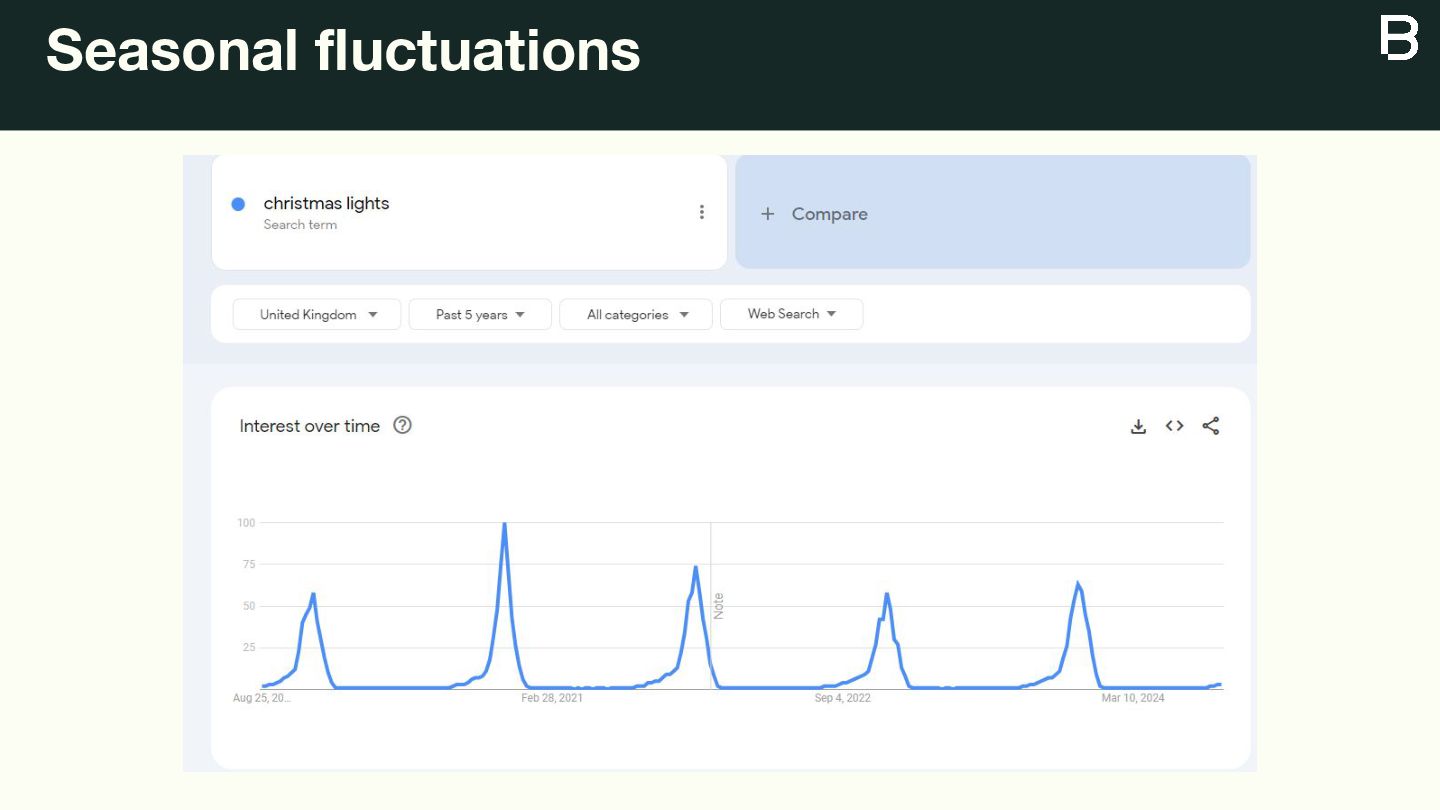
Task: Click the Feb 28, 2021 axis label
Action: (x=552, y=698)
